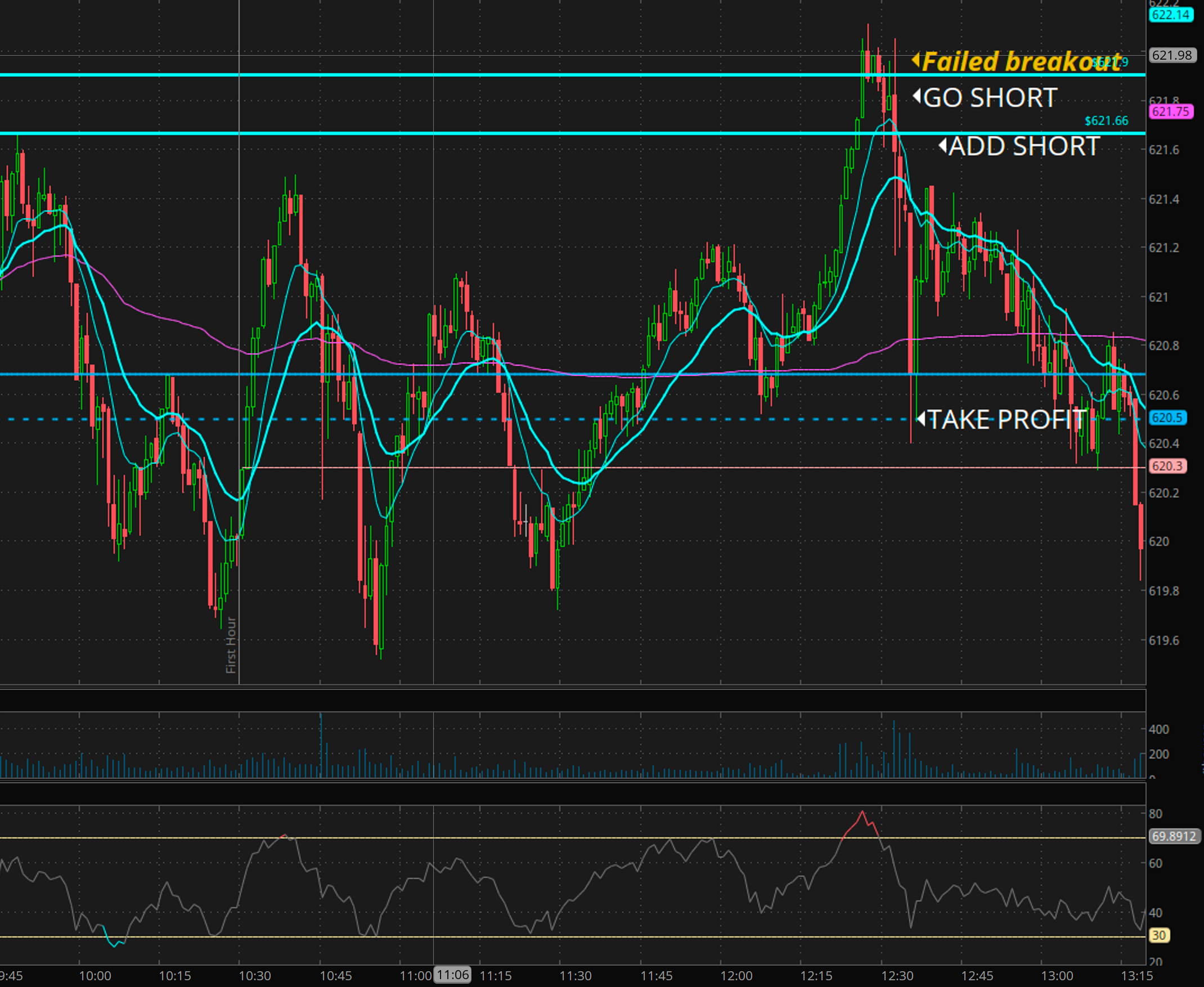The height and width of the screenshot is (987, 1204).
Task: Click the Failed breakout annotation arrow marker
Action: point(916,60)
